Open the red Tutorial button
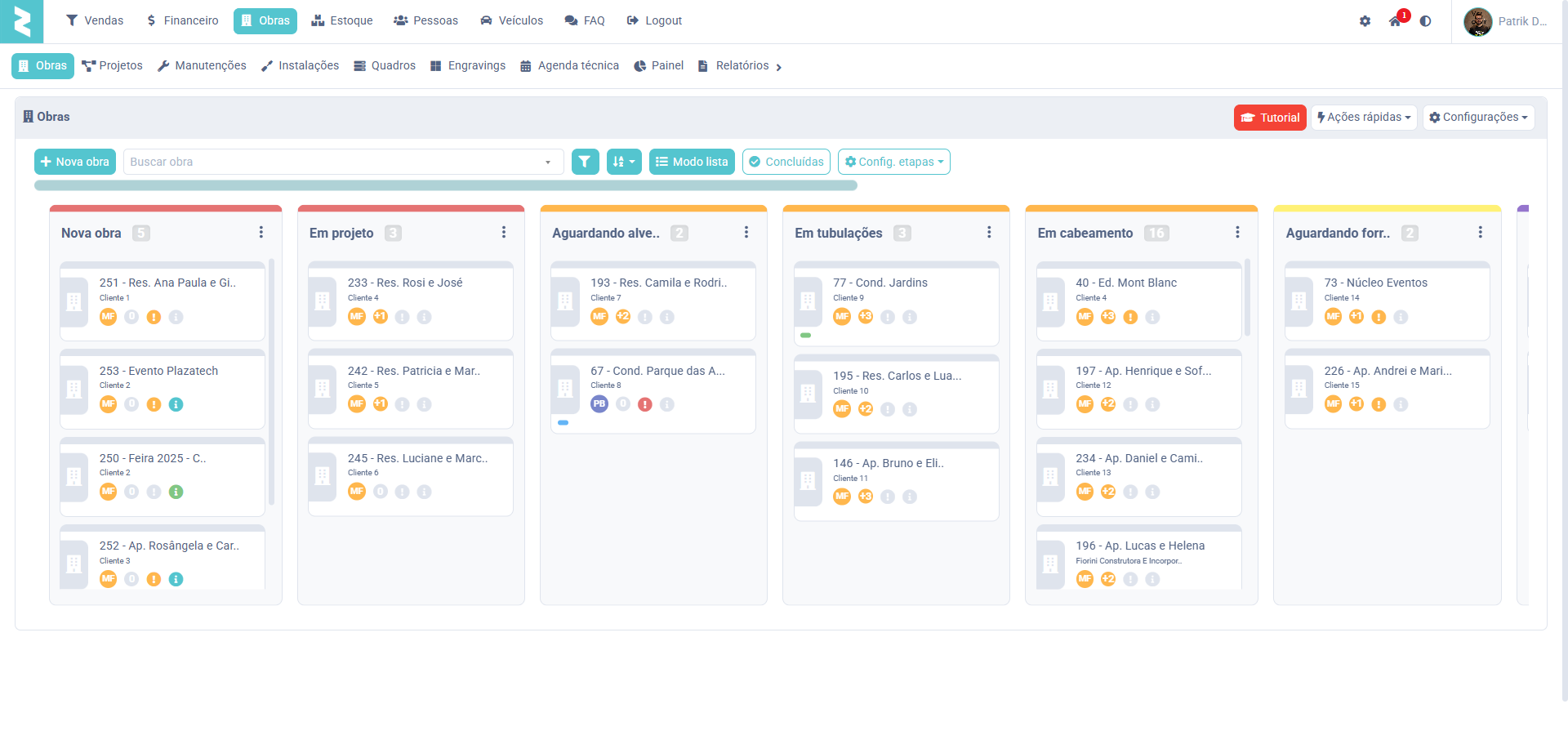 tap(1270, 118)
